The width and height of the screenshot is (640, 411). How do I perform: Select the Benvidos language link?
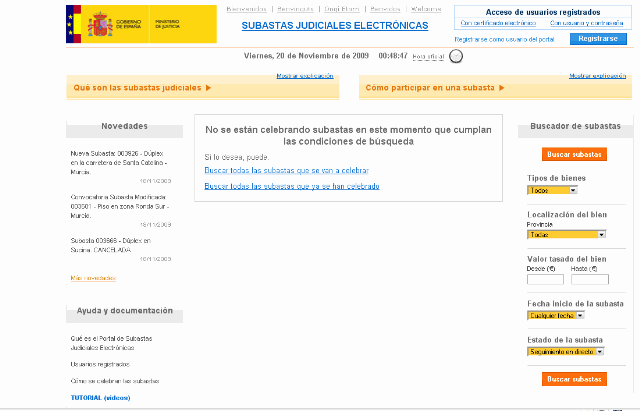(x=385, y=9)
